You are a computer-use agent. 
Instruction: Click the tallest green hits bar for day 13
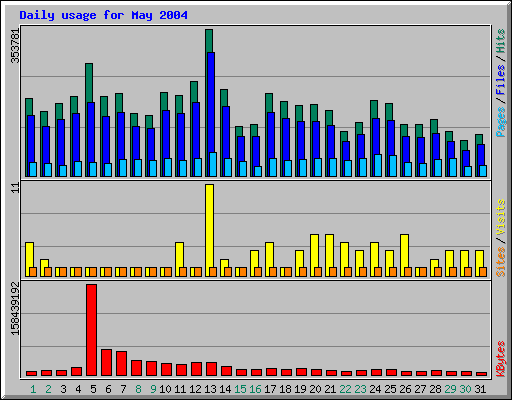tap(209, 41)
